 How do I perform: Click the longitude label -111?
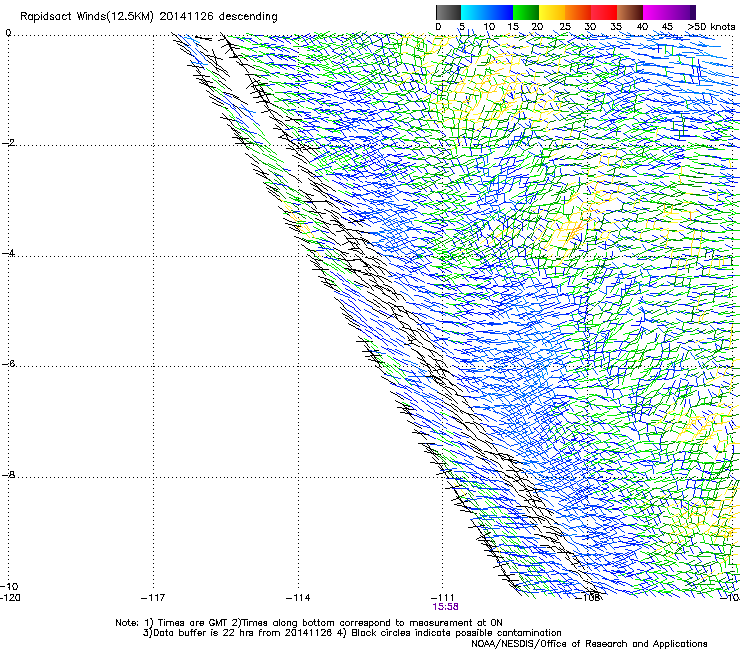(x=443, y=598)
